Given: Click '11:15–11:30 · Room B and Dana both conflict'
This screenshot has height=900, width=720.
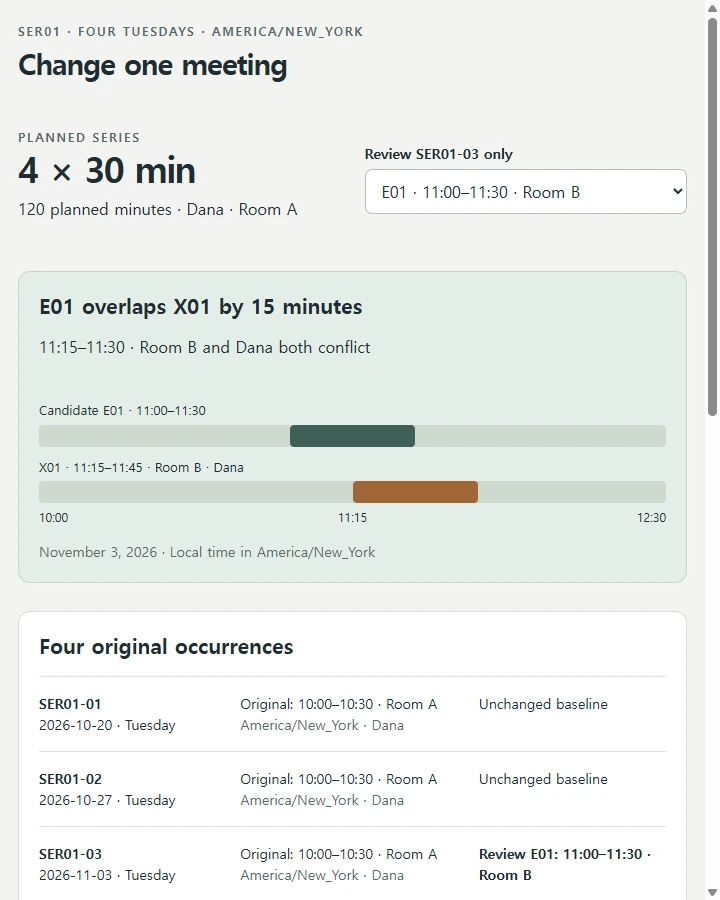Looking at the screenshot, I should click(204, 347).
